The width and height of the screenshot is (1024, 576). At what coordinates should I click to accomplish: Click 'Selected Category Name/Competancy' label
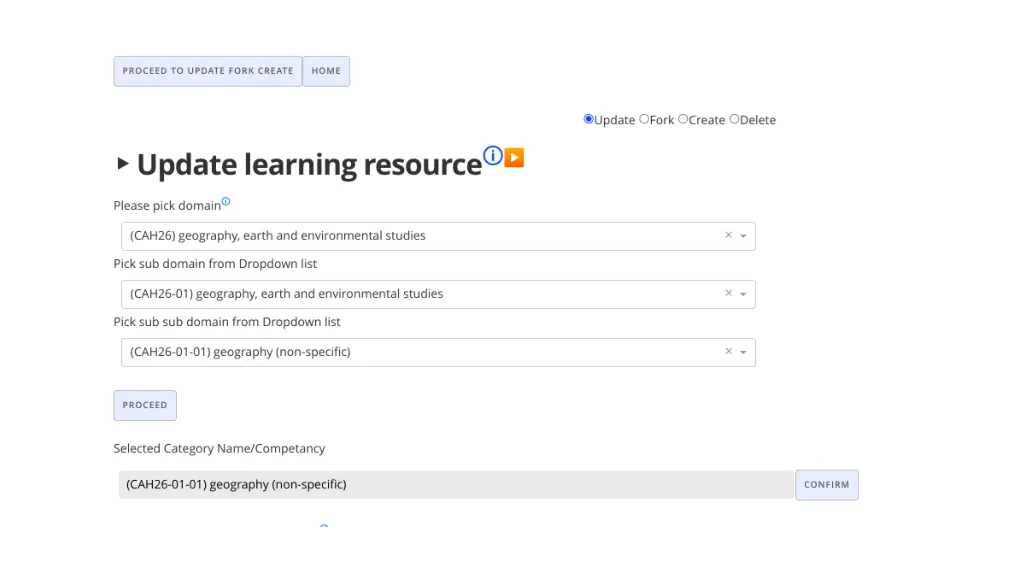[219, 449]
